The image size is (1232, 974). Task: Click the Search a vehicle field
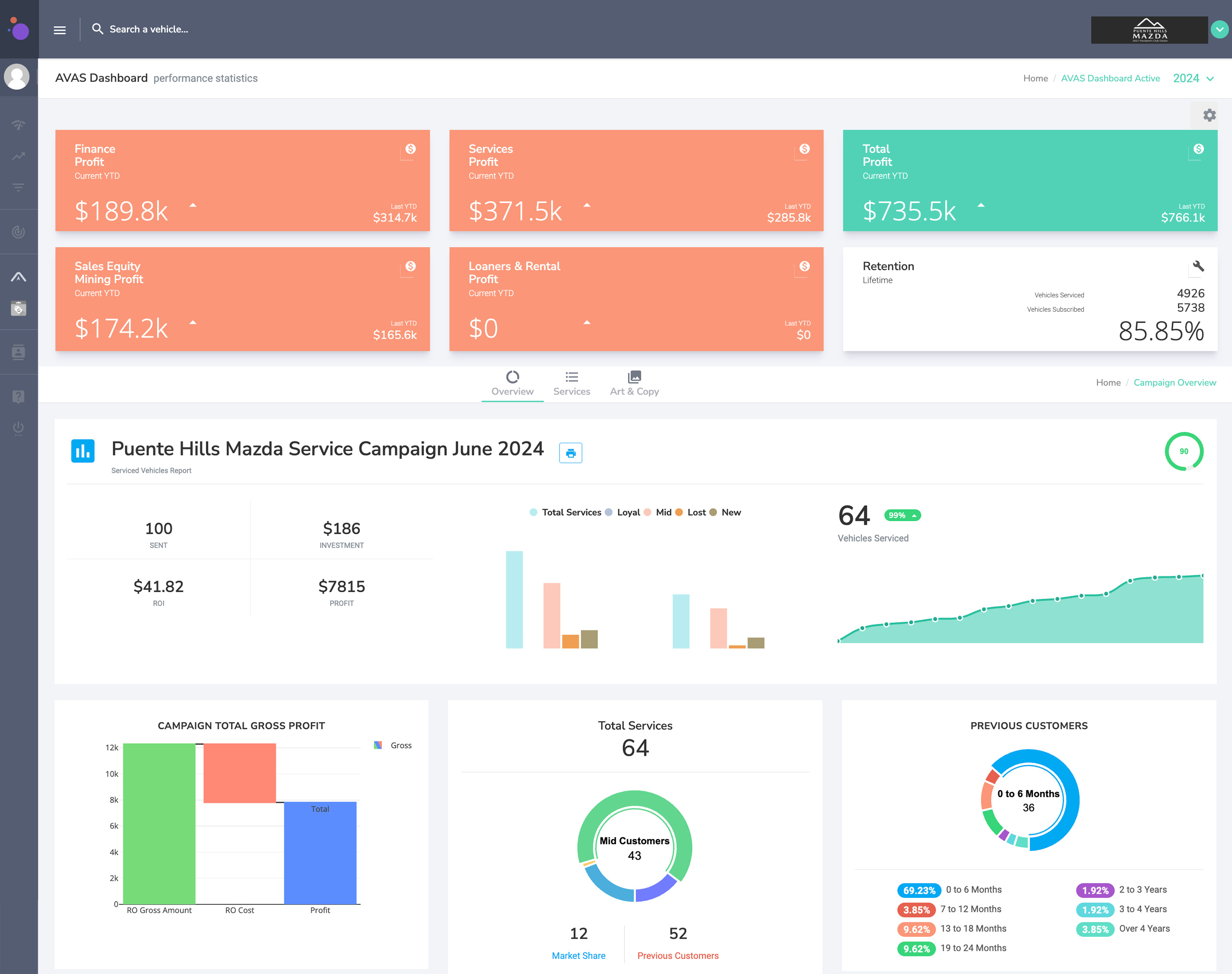coord(148,30)
